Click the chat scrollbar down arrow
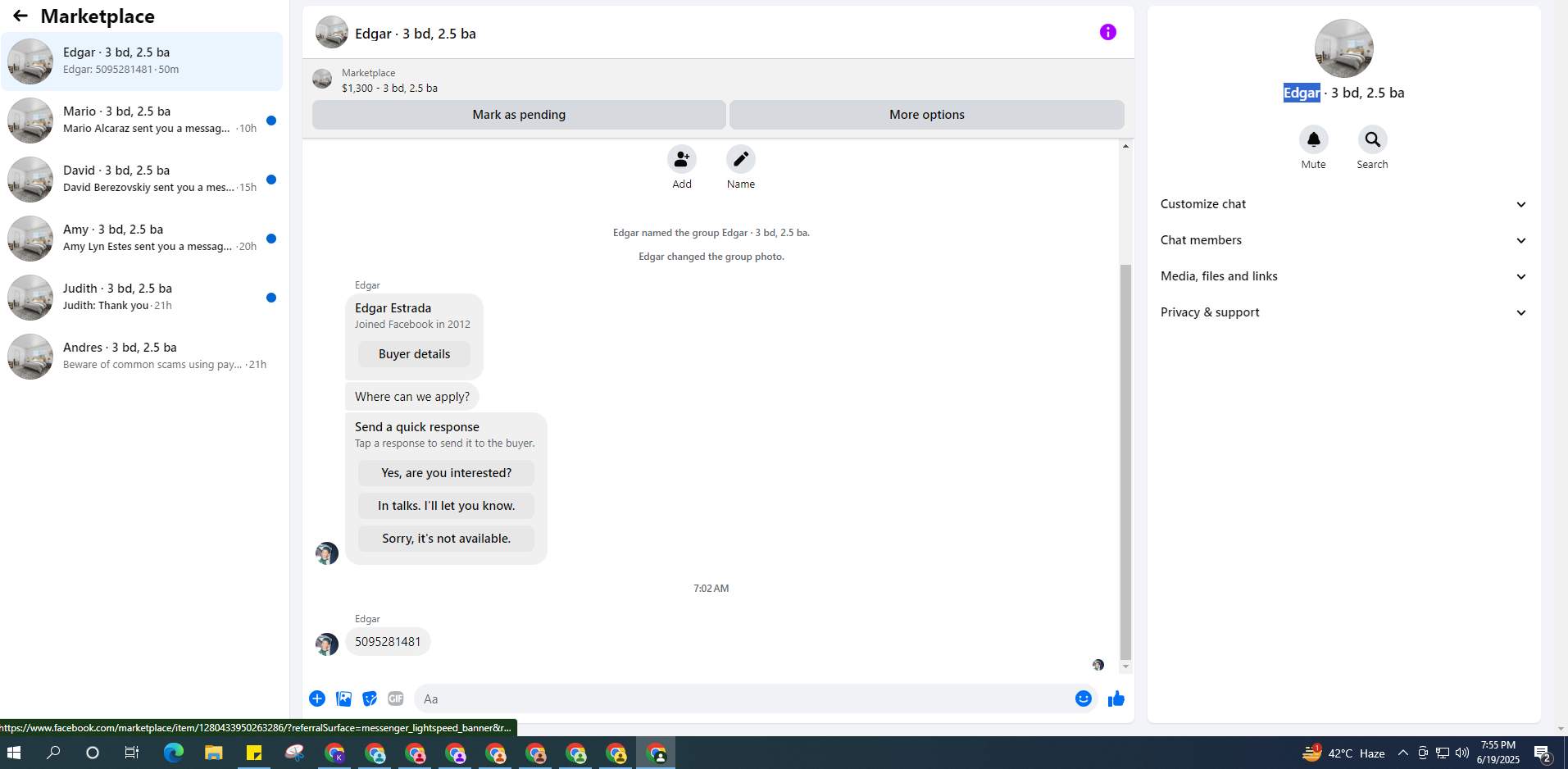Image resolution: width=1568 pixels, height=769 pixels. [1125, 667]
